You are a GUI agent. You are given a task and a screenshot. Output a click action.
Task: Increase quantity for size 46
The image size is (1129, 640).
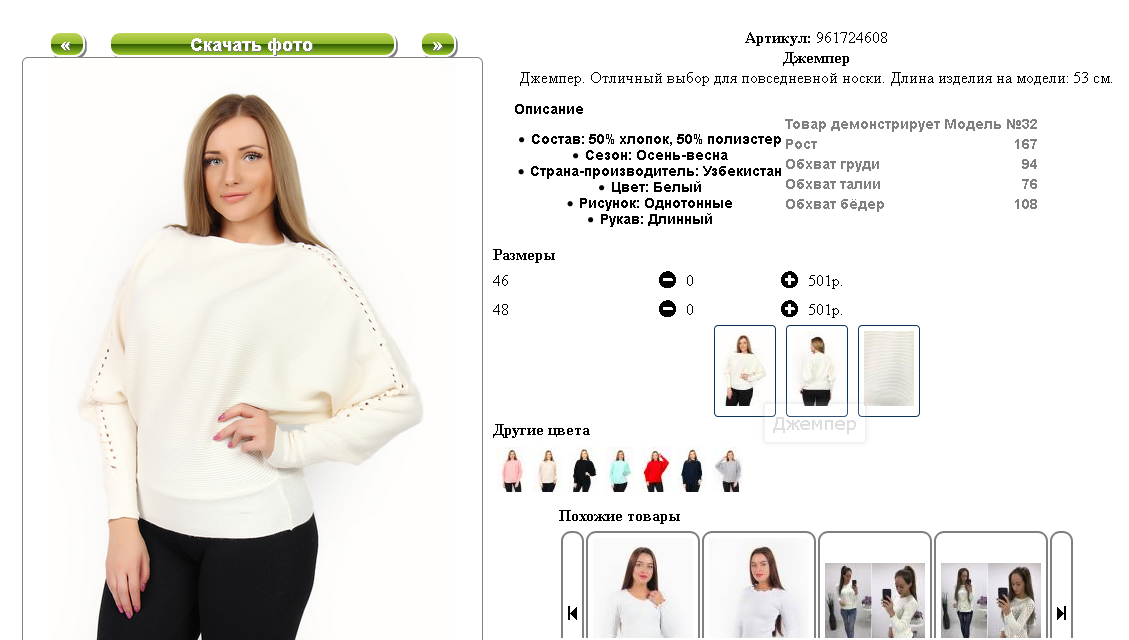pos(789,280)
